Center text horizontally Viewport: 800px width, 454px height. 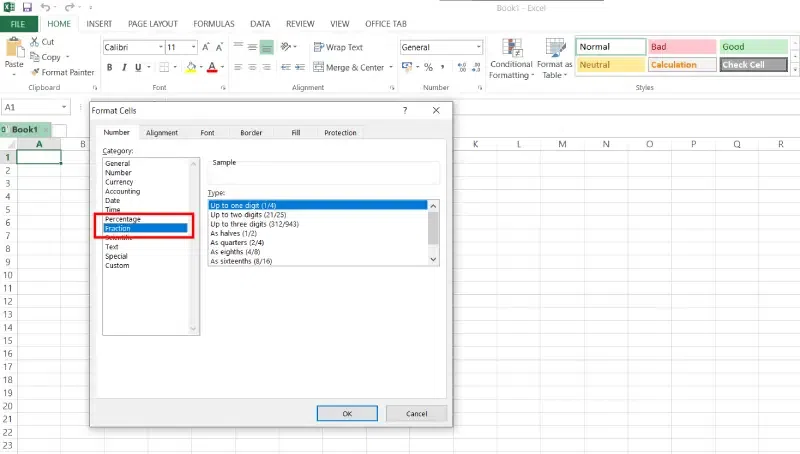252,67
